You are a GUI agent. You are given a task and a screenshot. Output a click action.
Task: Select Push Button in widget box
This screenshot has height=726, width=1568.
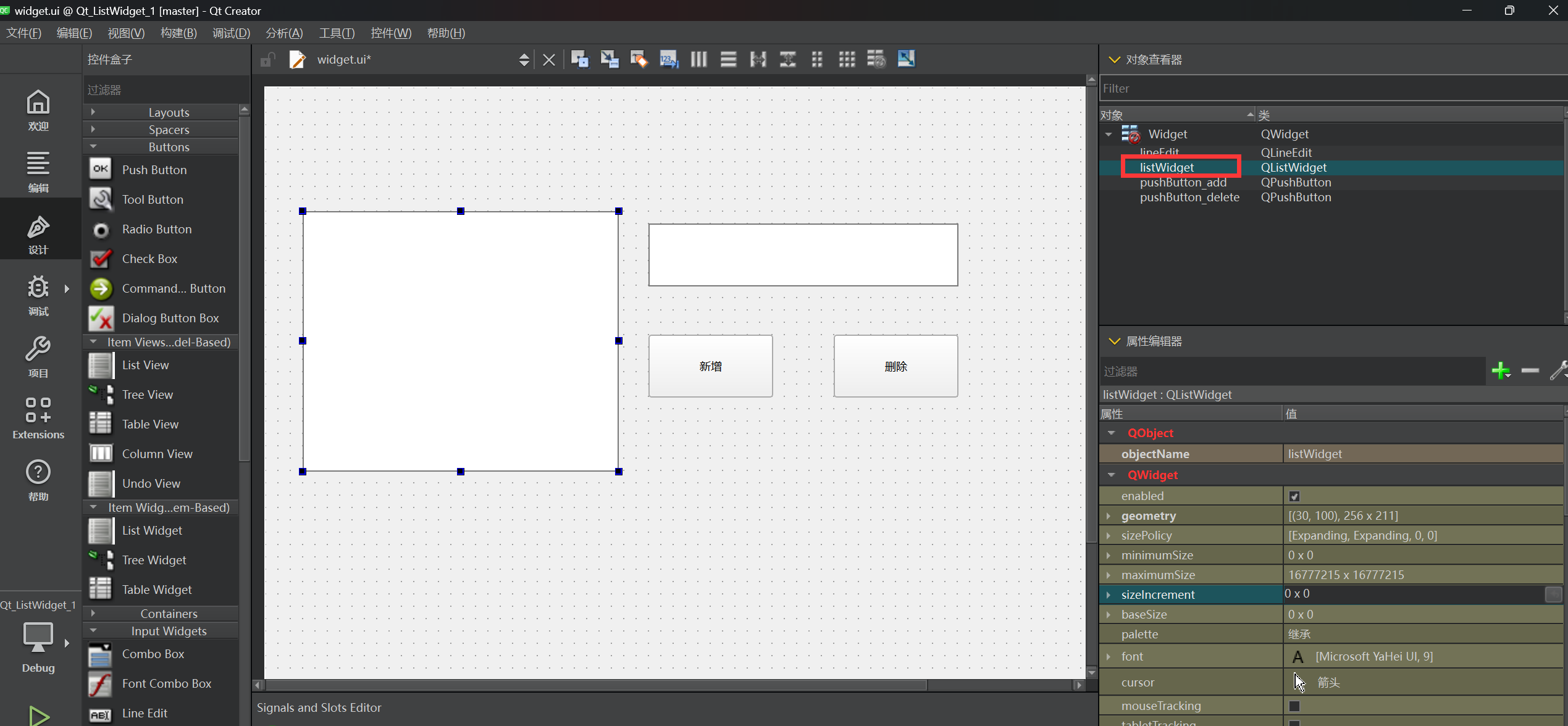pos(161,170)
